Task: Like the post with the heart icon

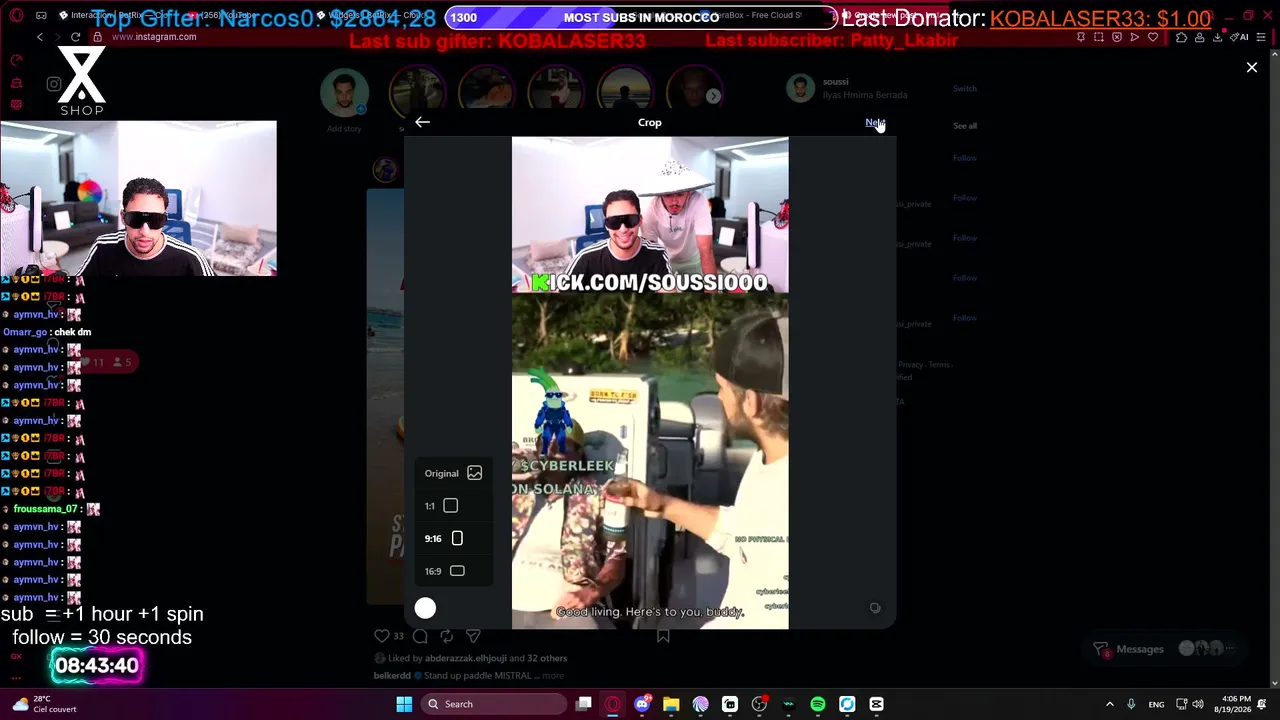Action: point(381,636)
